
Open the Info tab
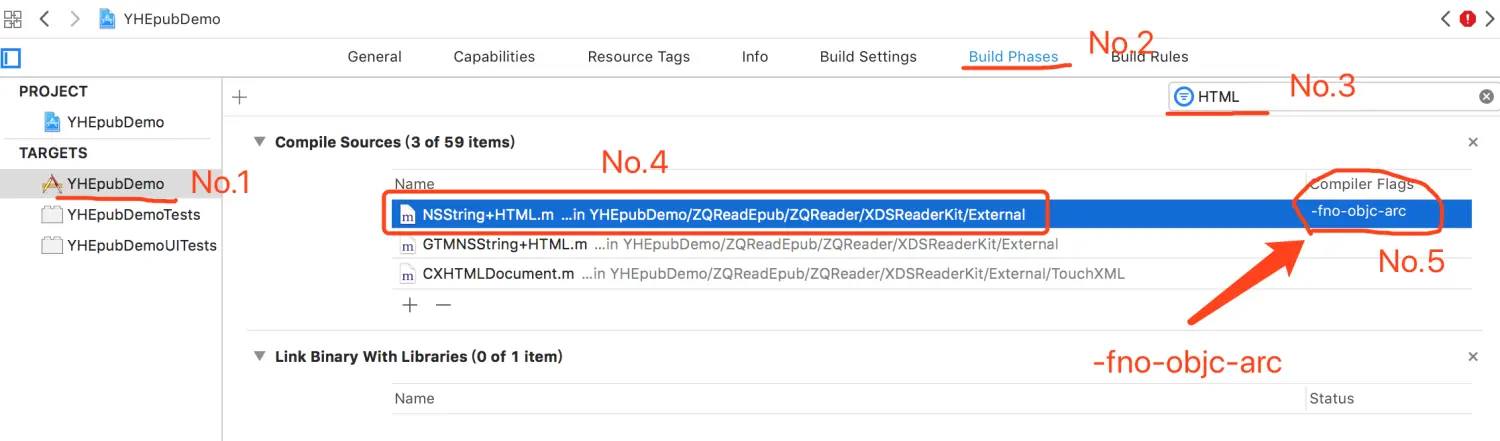[755, 56]
